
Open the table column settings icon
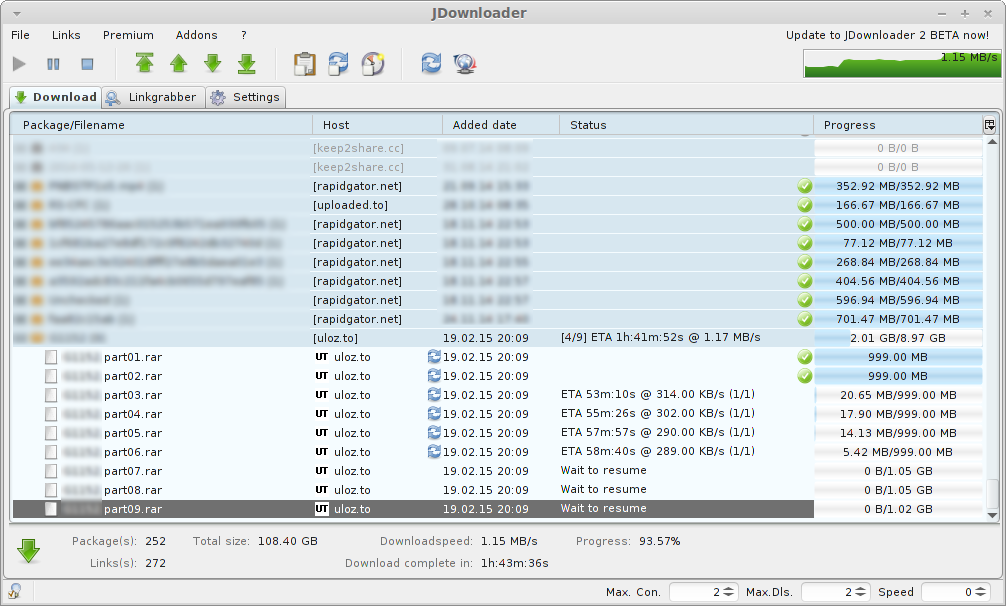[989, 125]
